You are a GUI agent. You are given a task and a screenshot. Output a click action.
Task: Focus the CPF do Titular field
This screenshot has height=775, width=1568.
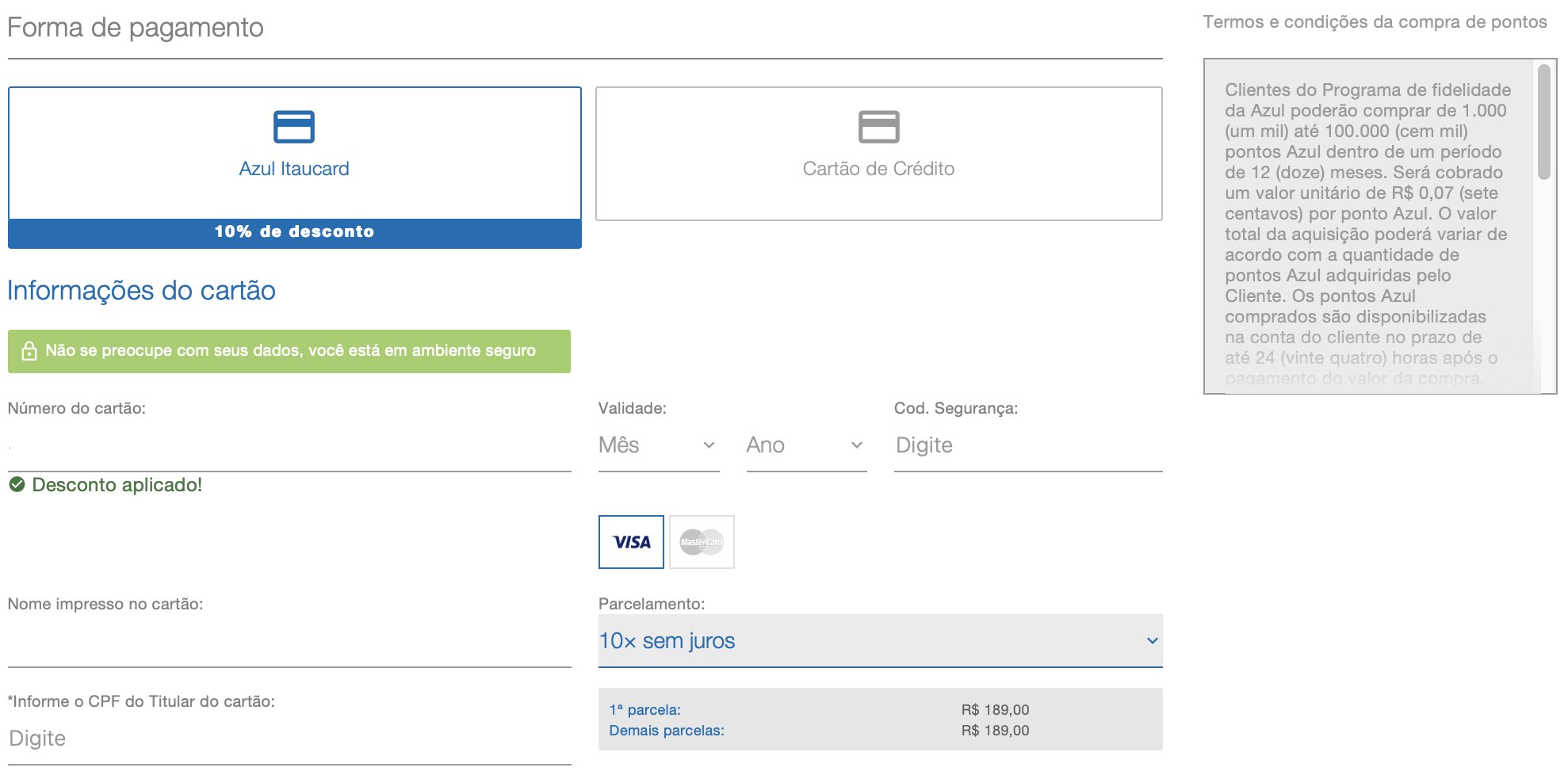click(x=289, y=739)
